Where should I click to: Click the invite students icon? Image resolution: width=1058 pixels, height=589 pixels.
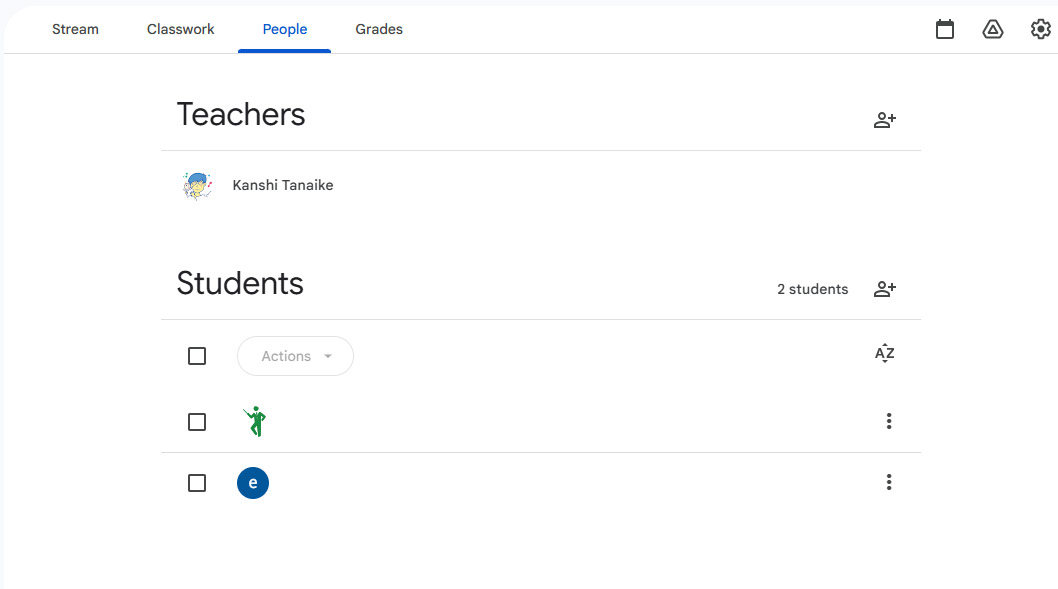pyautogui.click(x=885, y=289)
